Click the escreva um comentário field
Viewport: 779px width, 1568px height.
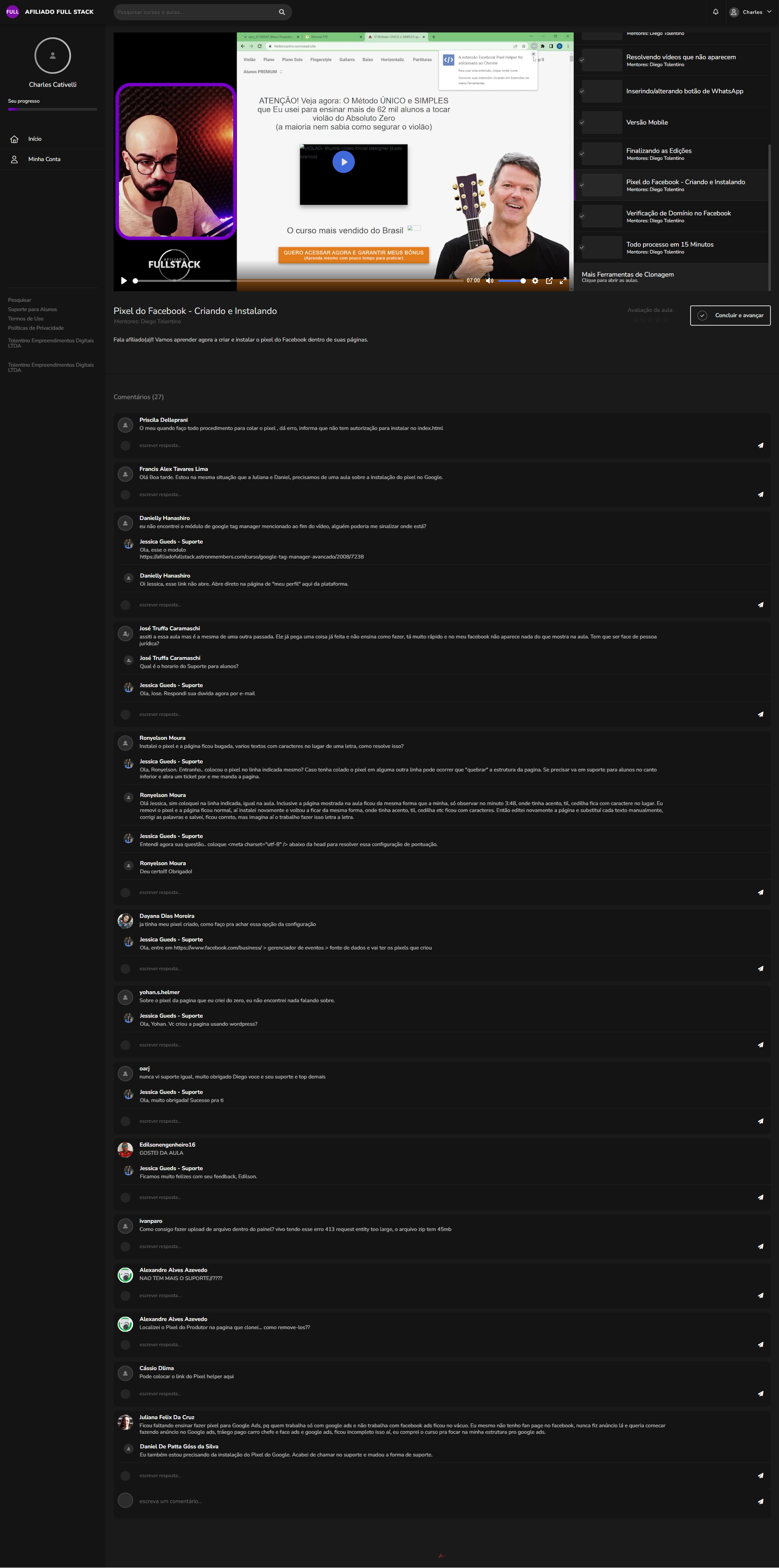click(441, 1501)
